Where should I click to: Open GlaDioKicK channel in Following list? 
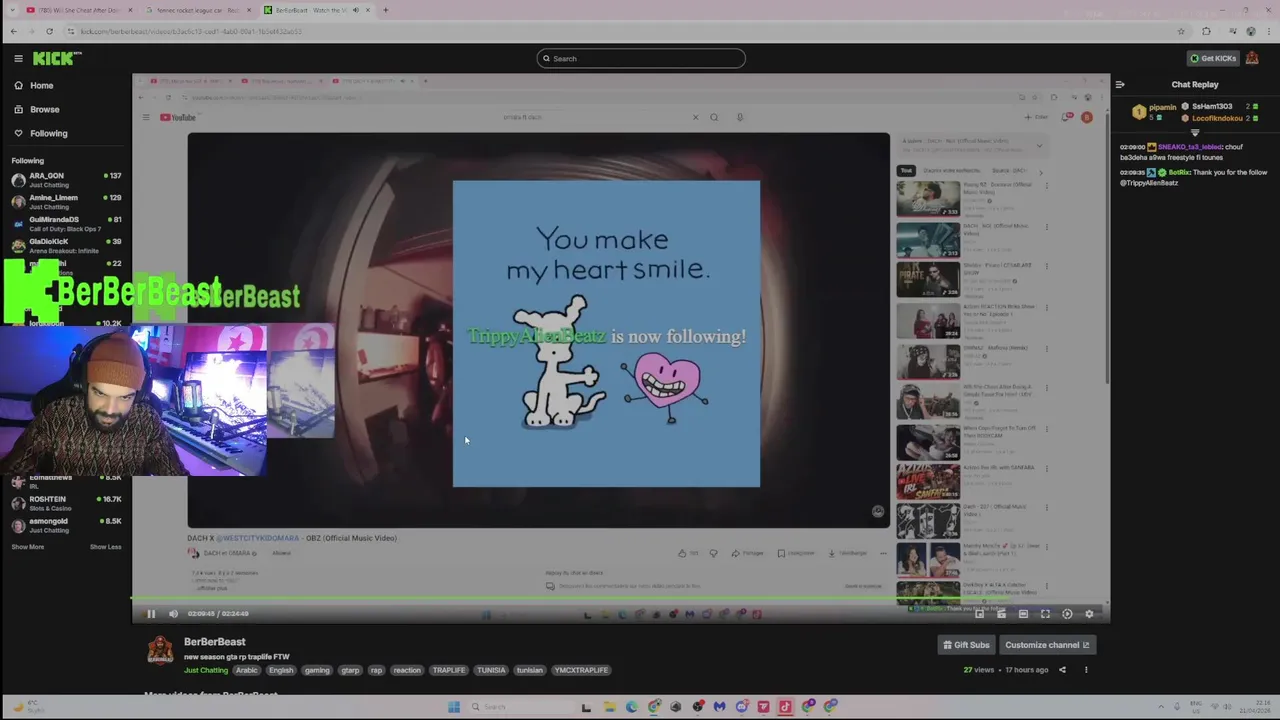point(66,246)
